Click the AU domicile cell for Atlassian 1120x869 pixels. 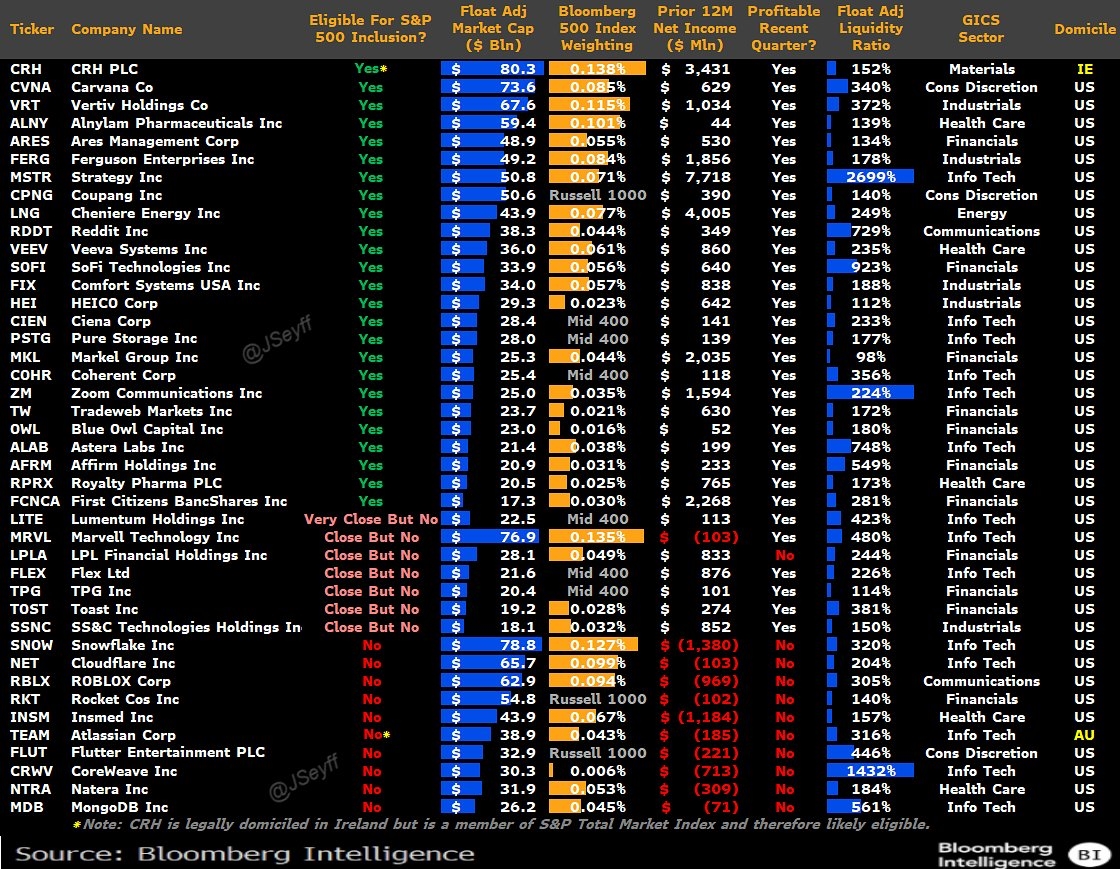1084,735
